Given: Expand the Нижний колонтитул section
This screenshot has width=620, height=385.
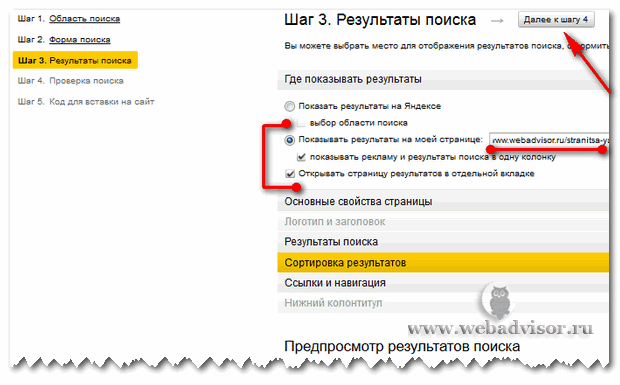Looking at the screenshot, I should point(443,303).
